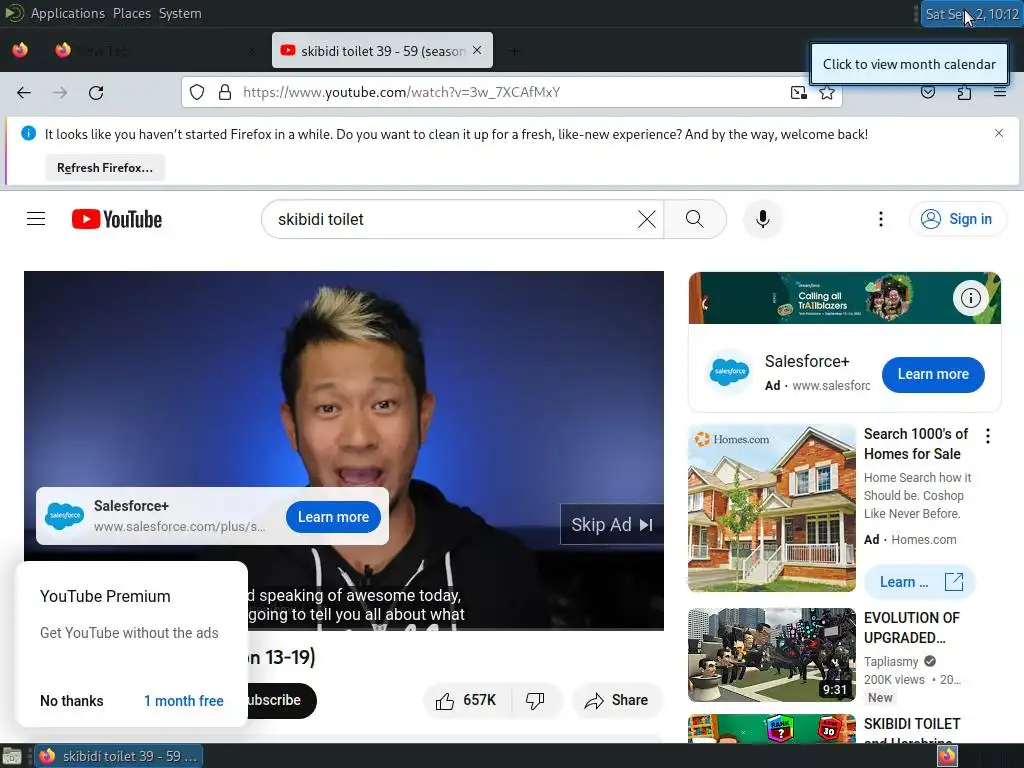The width and height of the screenshot is (1024, 768).
Task: Launch picture-in-picture from the address bar
Action: point(799,93)
